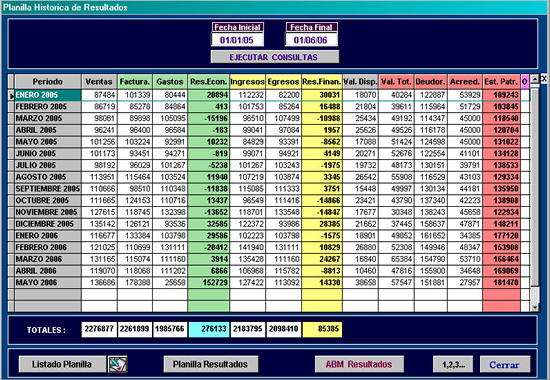The height and width of the screenshot is (380, 550).
Task: Click the Val. Disp. column header
Action: (x=361, y=82)
